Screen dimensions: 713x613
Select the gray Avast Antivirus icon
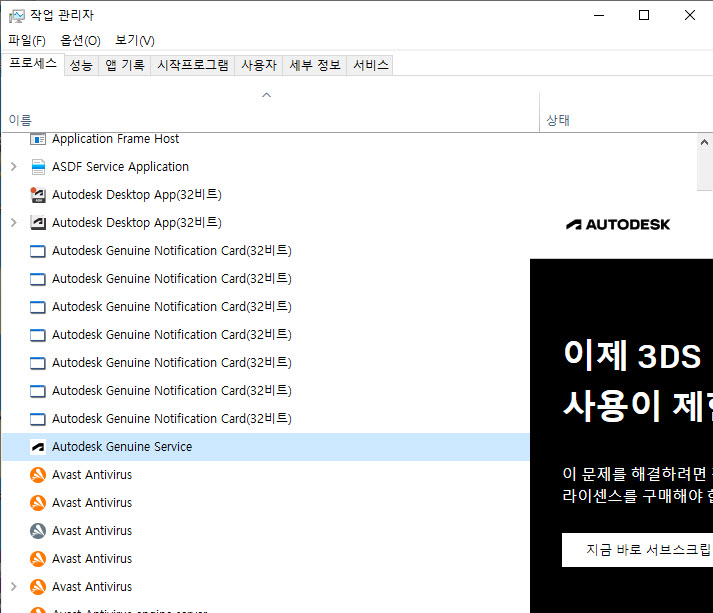(x=38, y=531)
